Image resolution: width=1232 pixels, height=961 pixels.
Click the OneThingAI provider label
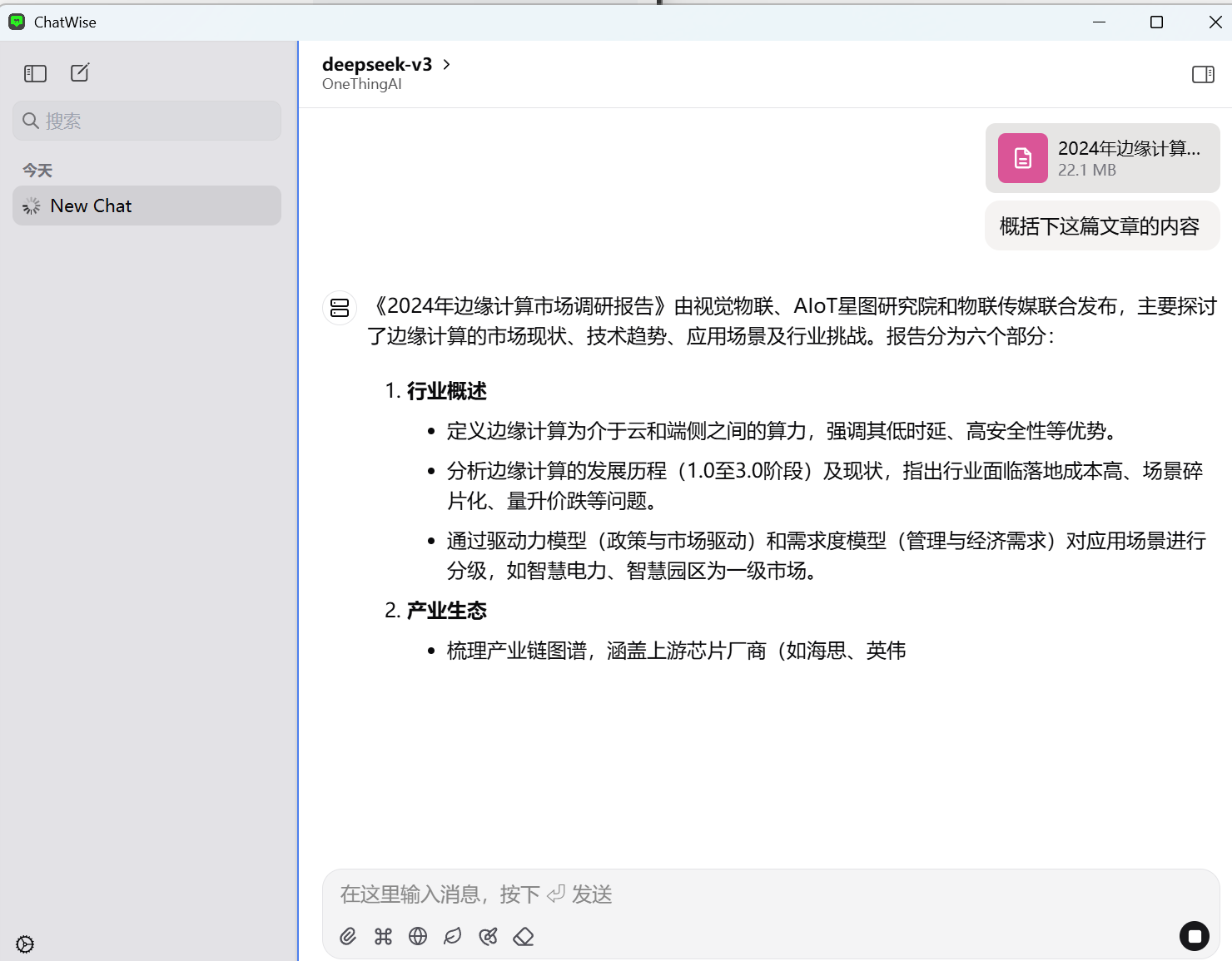pyautogui.click(x=362, y=84)
